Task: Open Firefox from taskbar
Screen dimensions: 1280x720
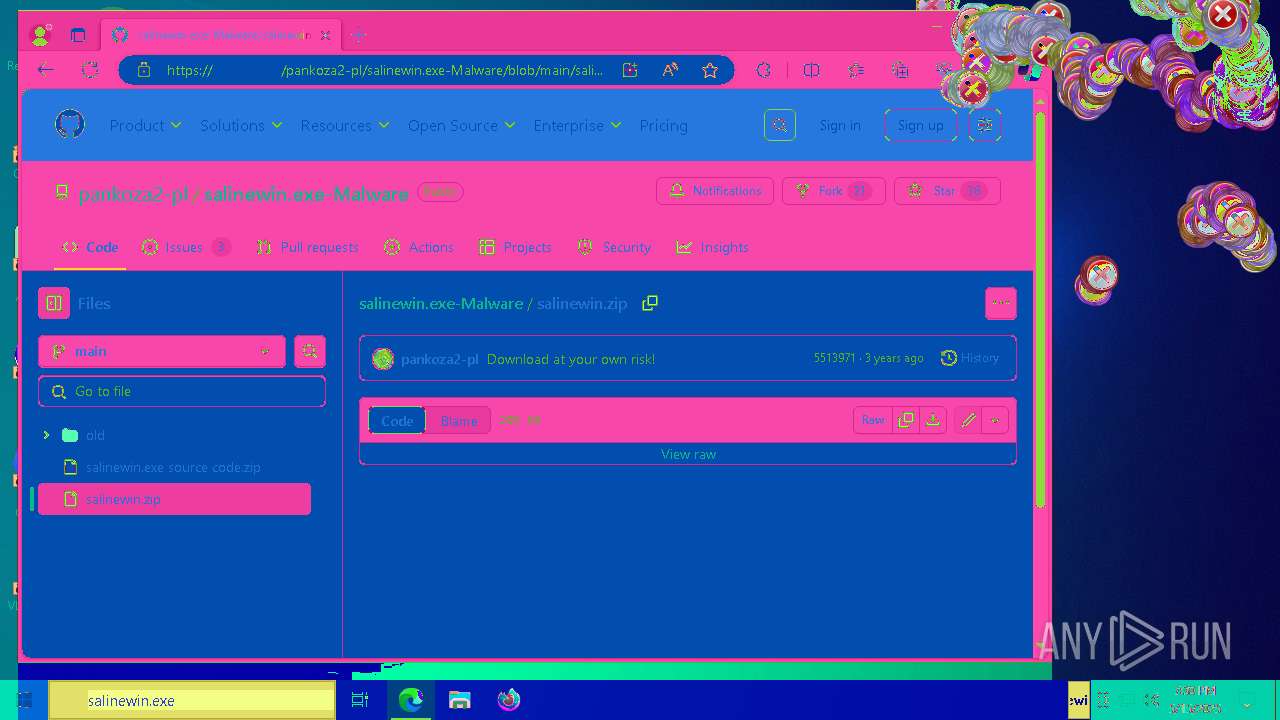Action: [509, 700]
